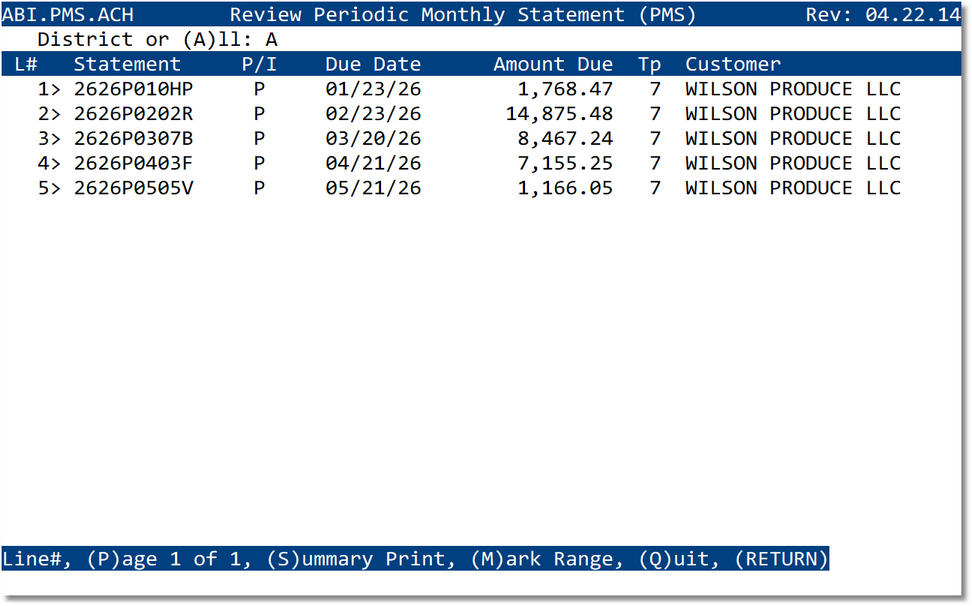The width and height of the screenshot is (972, 606).
Task: Click amount due 1,166.05
Action: coord(565,188)
